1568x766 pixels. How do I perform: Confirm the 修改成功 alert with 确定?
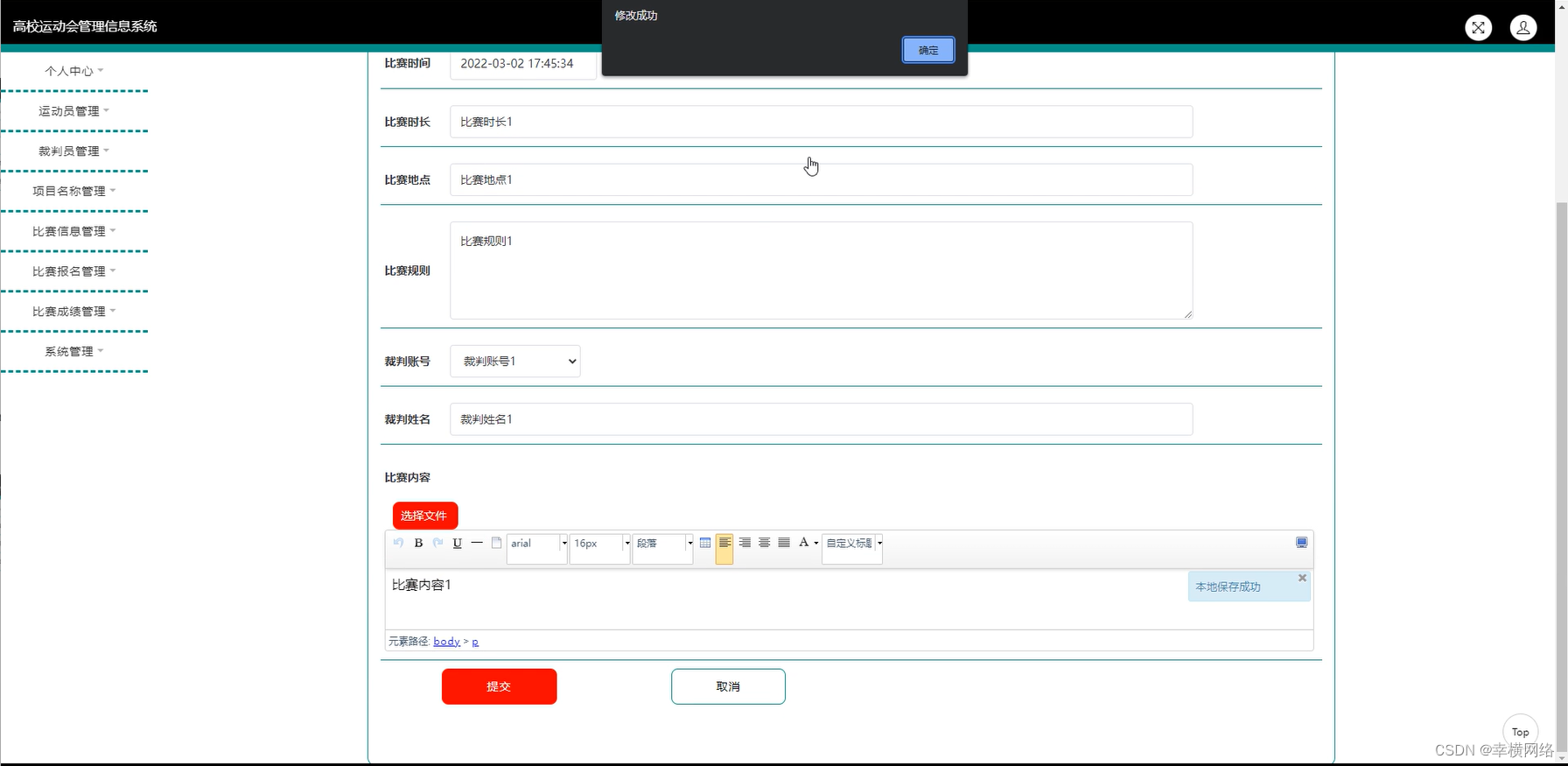click(928, 50)
